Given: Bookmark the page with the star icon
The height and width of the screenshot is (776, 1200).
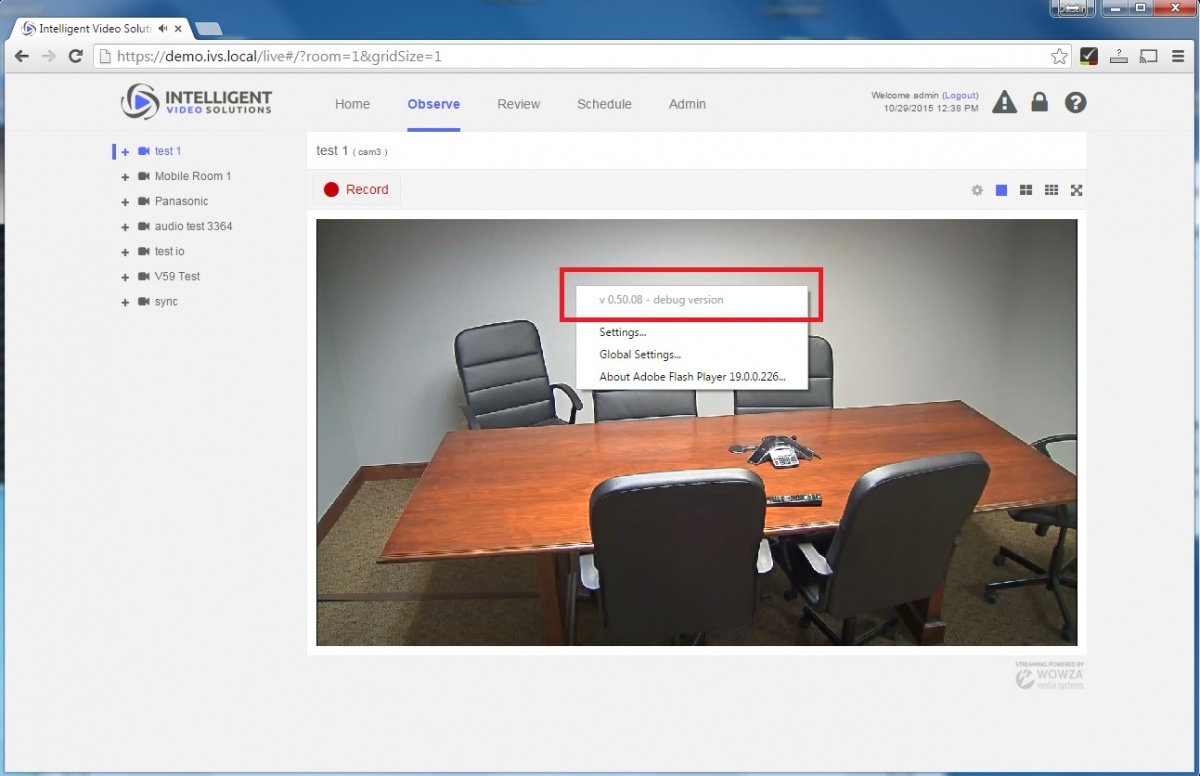Looking at the screenshot, I should (x=1059, y=56).
